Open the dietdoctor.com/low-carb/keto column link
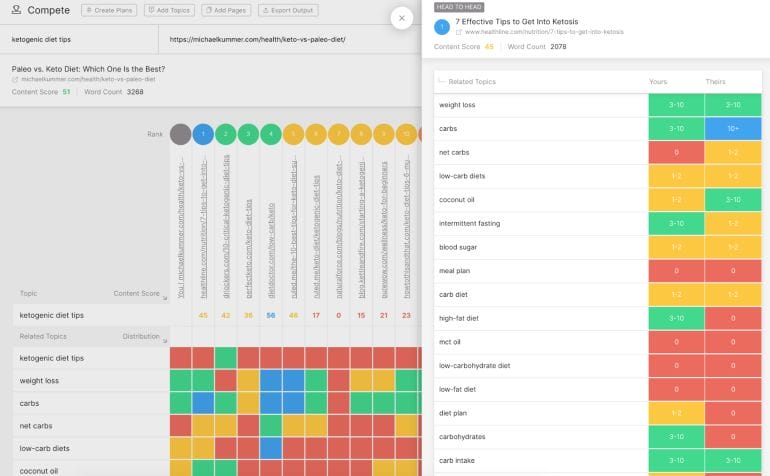 271,251
